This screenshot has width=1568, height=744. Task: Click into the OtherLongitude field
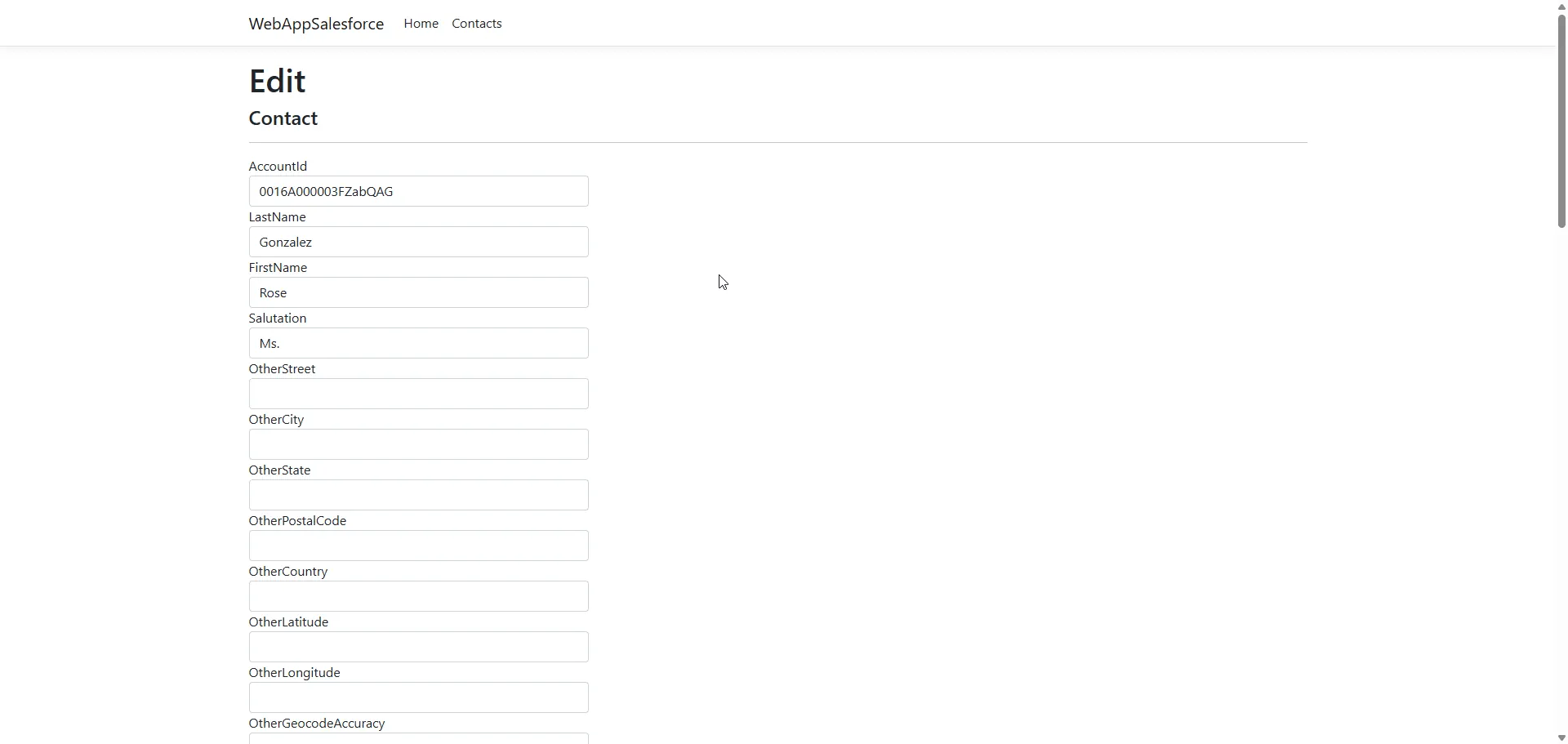click(x=418, y=697)
